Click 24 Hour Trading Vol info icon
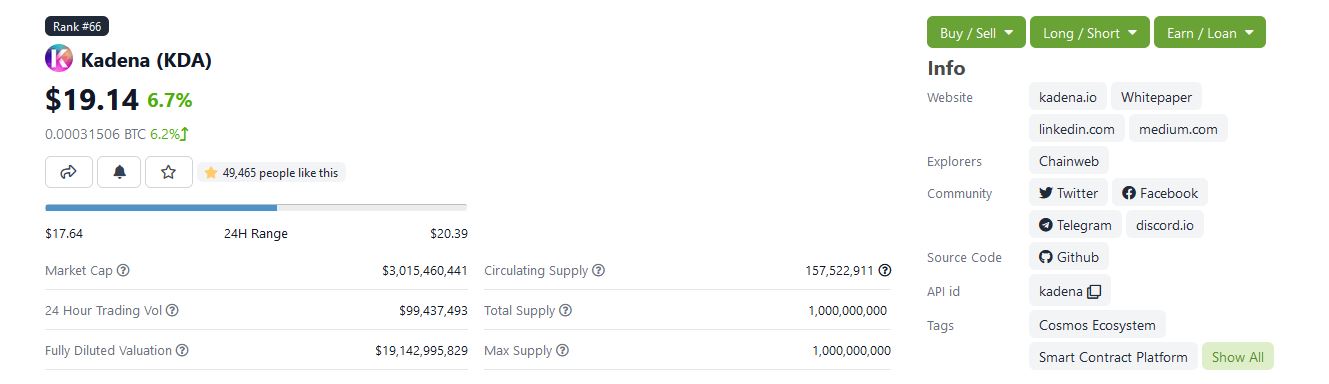The width and height of the screenshot is (1329, 384). click(172, 310)
